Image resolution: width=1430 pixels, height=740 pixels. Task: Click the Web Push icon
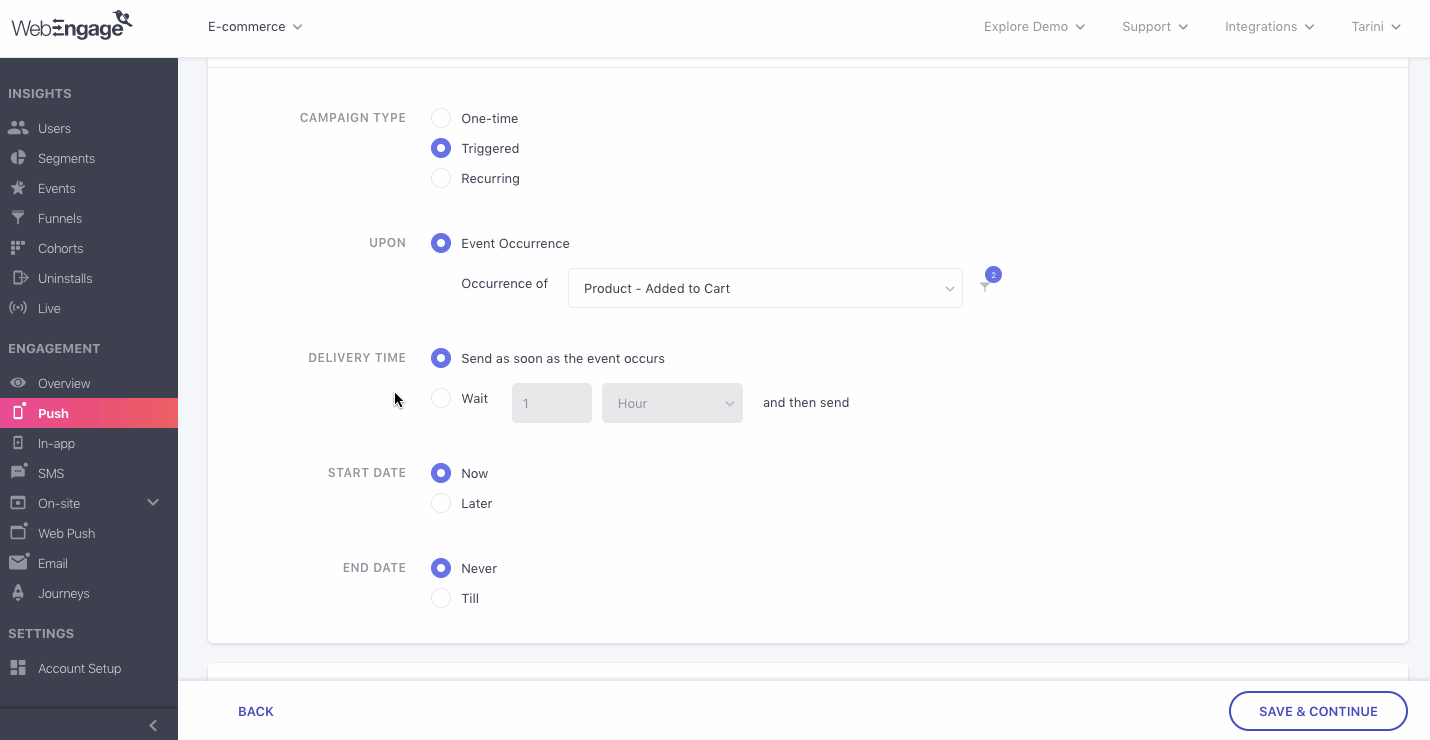tap(18, 532)
